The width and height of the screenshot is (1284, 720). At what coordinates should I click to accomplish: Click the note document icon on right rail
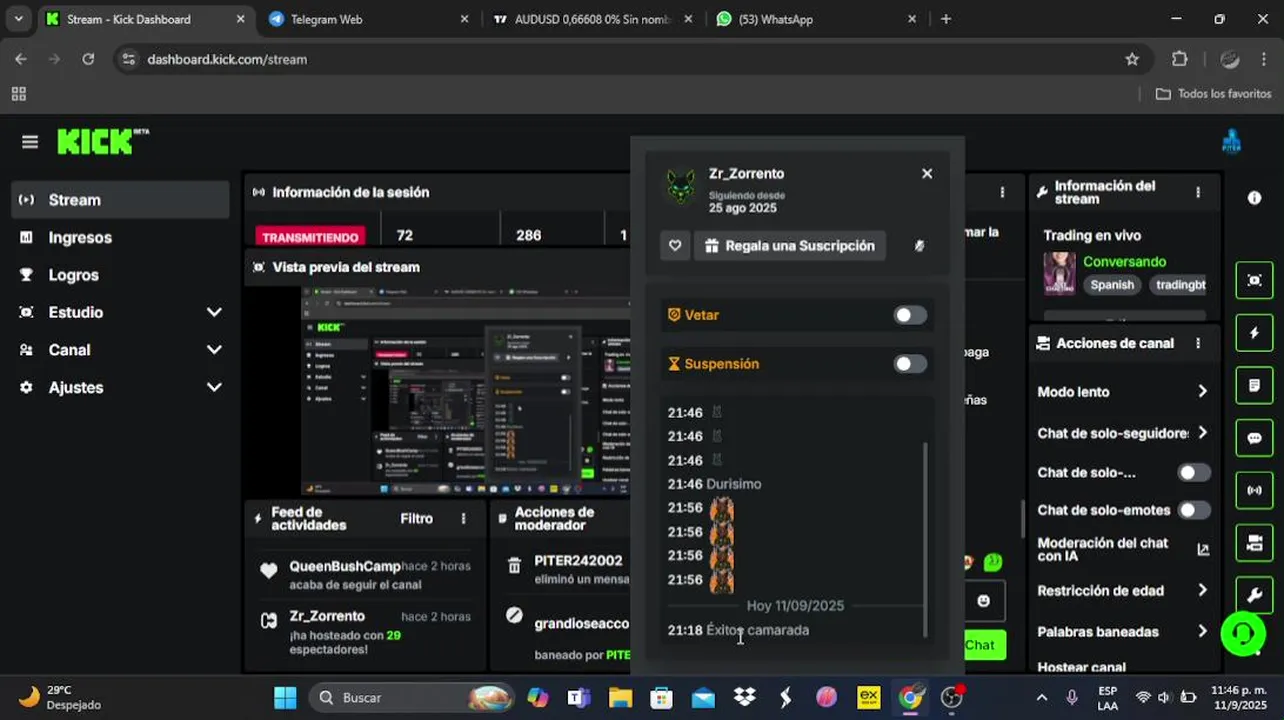point(1254,386)
